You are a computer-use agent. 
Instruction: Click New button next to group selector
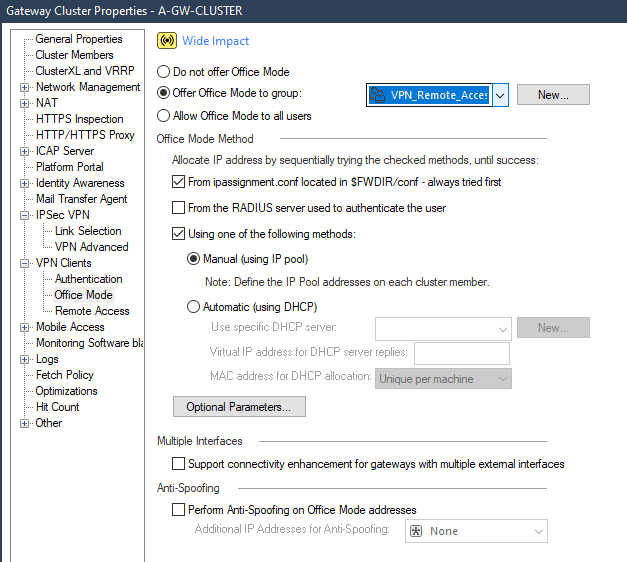(552, 95)
